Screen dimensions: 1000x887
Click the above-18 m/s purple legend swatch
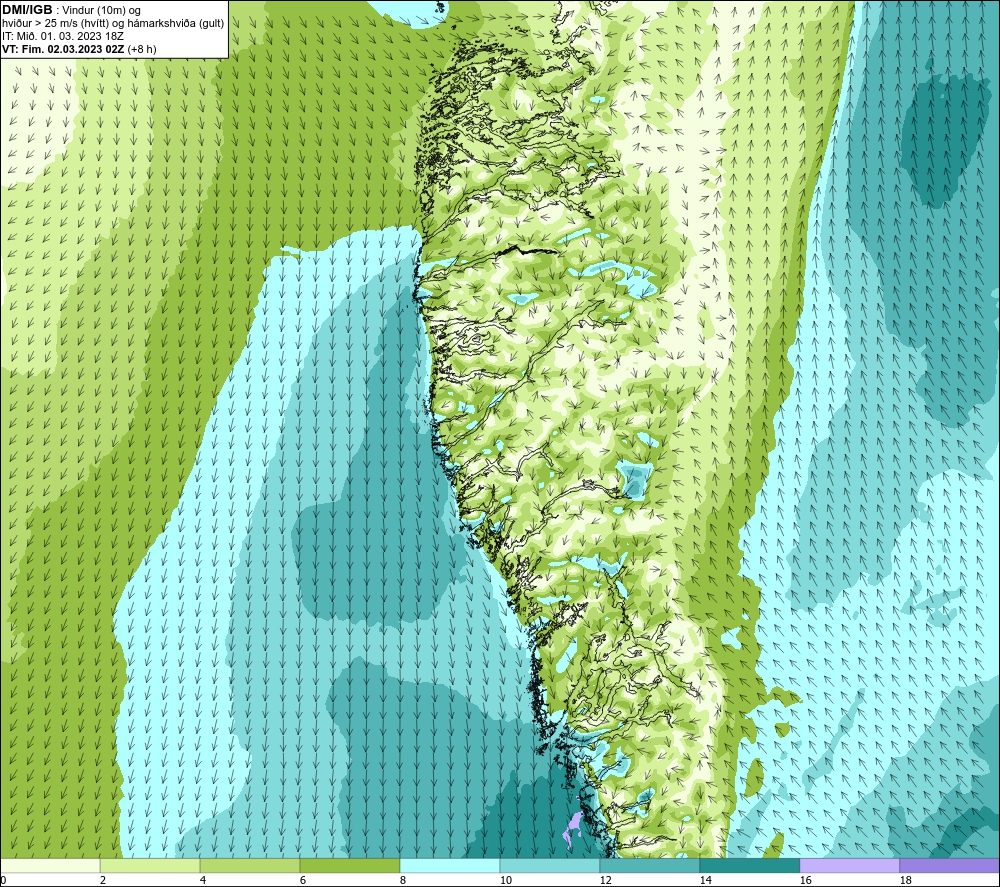950,866
